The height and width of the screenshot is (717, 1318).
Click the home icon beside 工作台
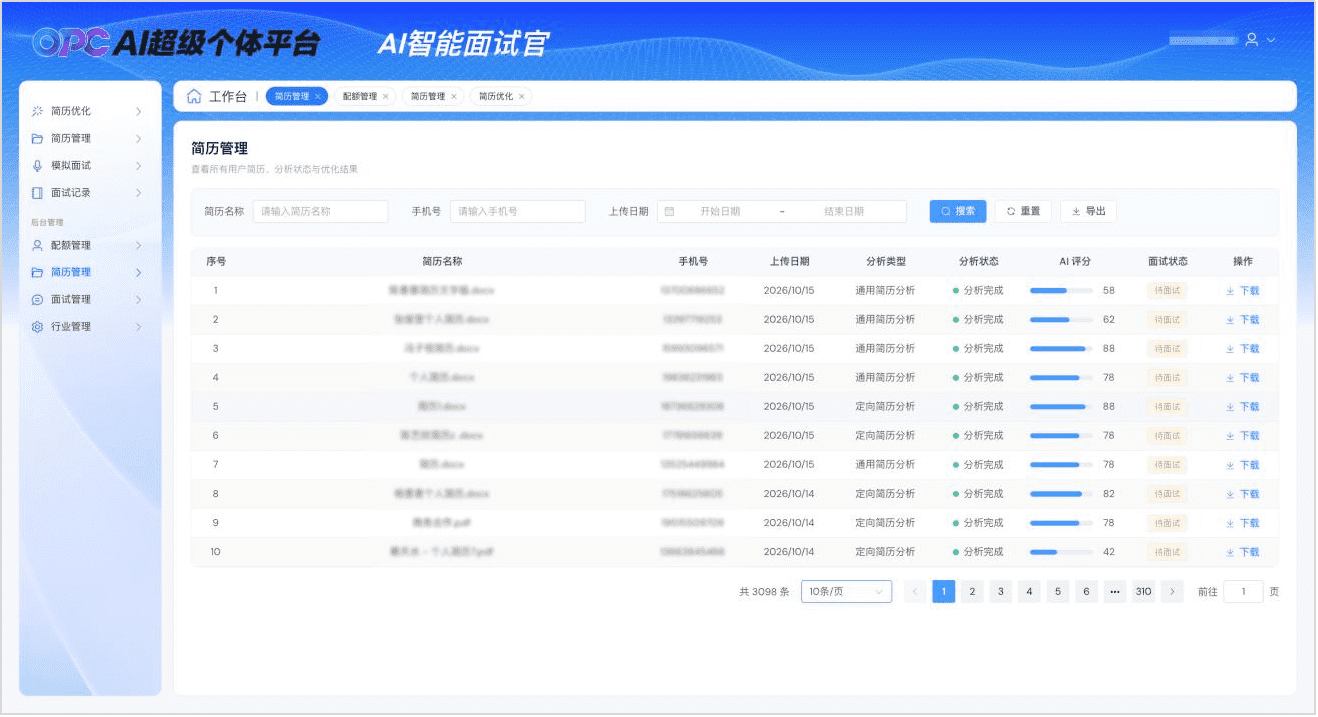click(194, 96)
